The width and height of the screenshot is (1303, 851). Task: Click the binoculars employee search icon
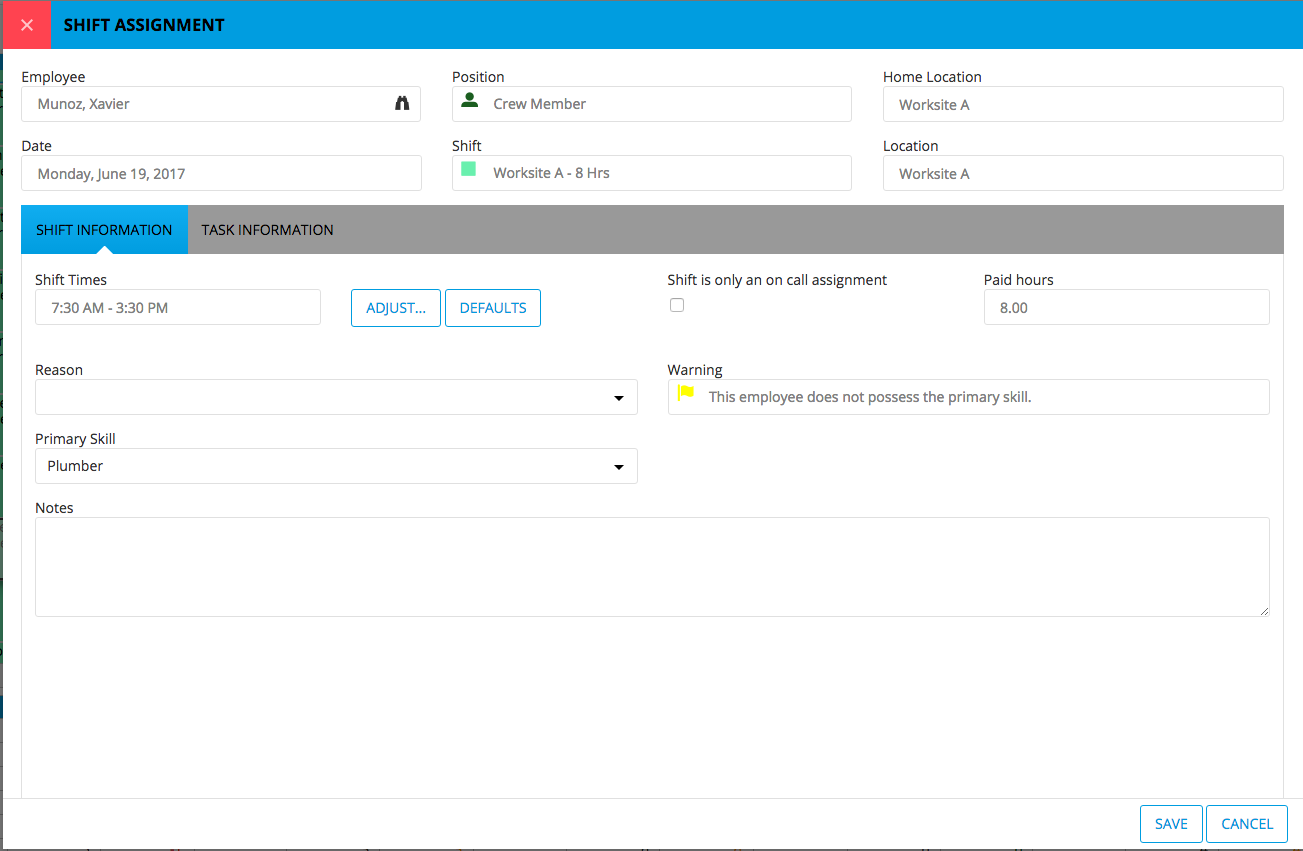click(402, 103)
